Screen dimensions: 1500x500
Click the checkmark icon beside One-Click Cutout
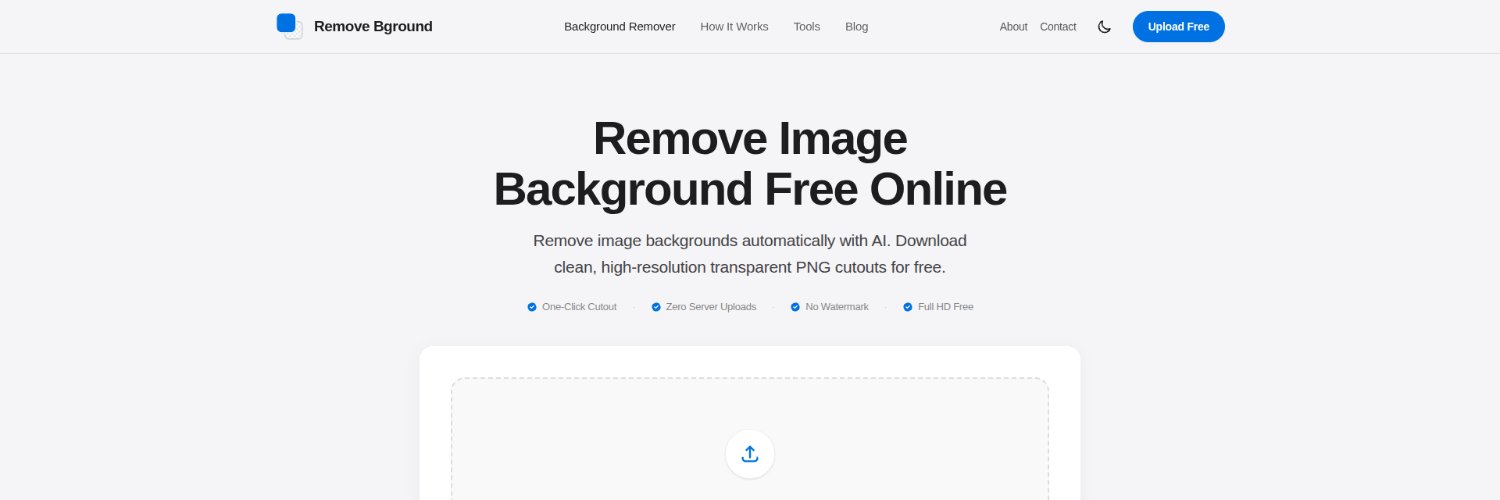[532, 307]
